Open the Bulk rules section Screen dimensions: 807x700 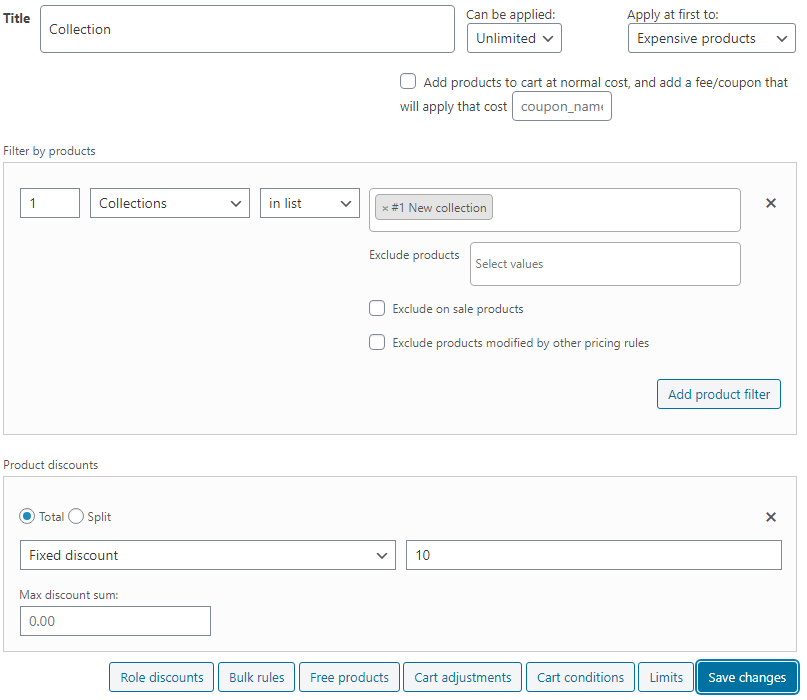click(256, 677)
